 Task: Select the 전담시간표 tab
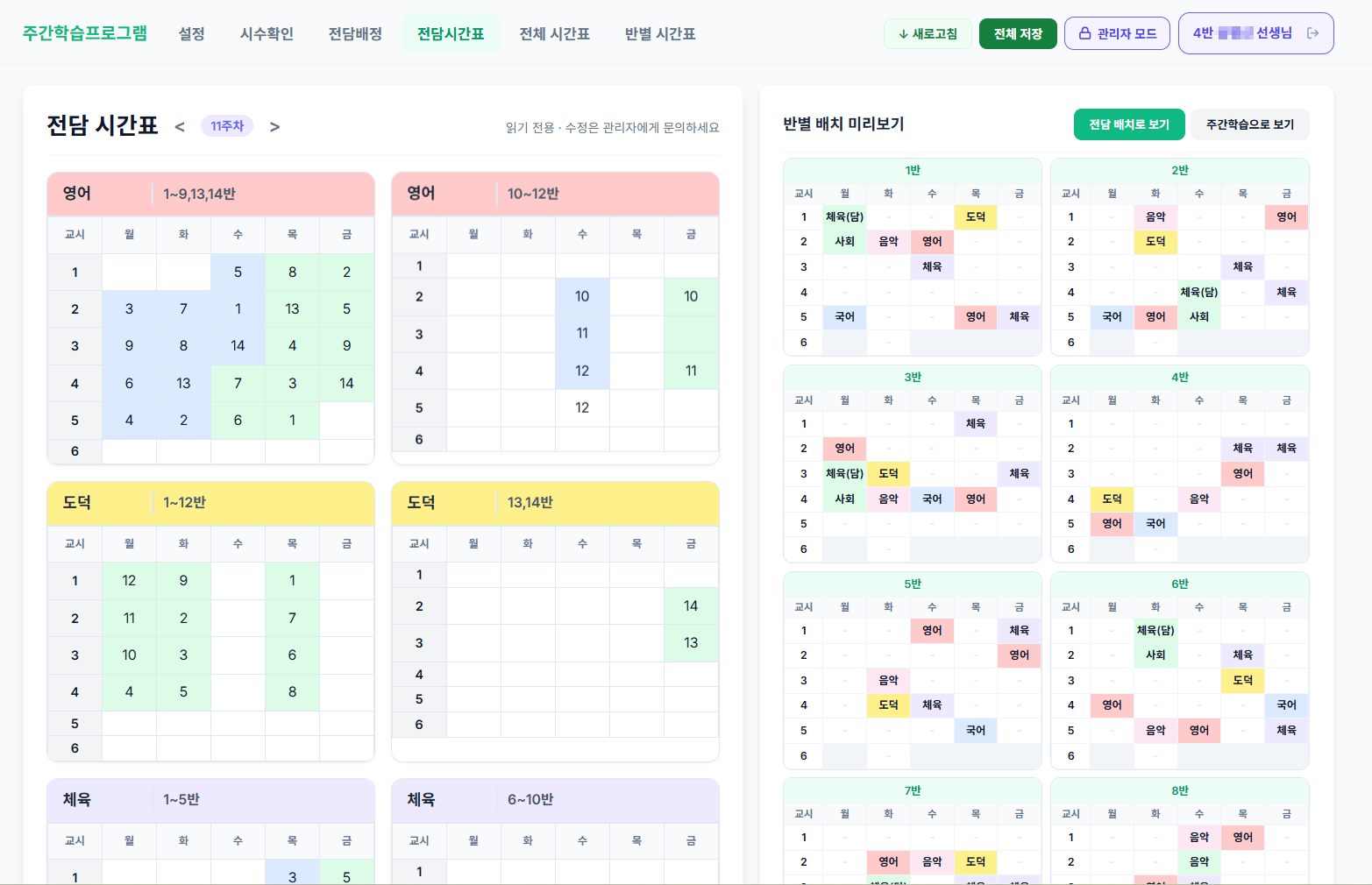coord(451,33)
